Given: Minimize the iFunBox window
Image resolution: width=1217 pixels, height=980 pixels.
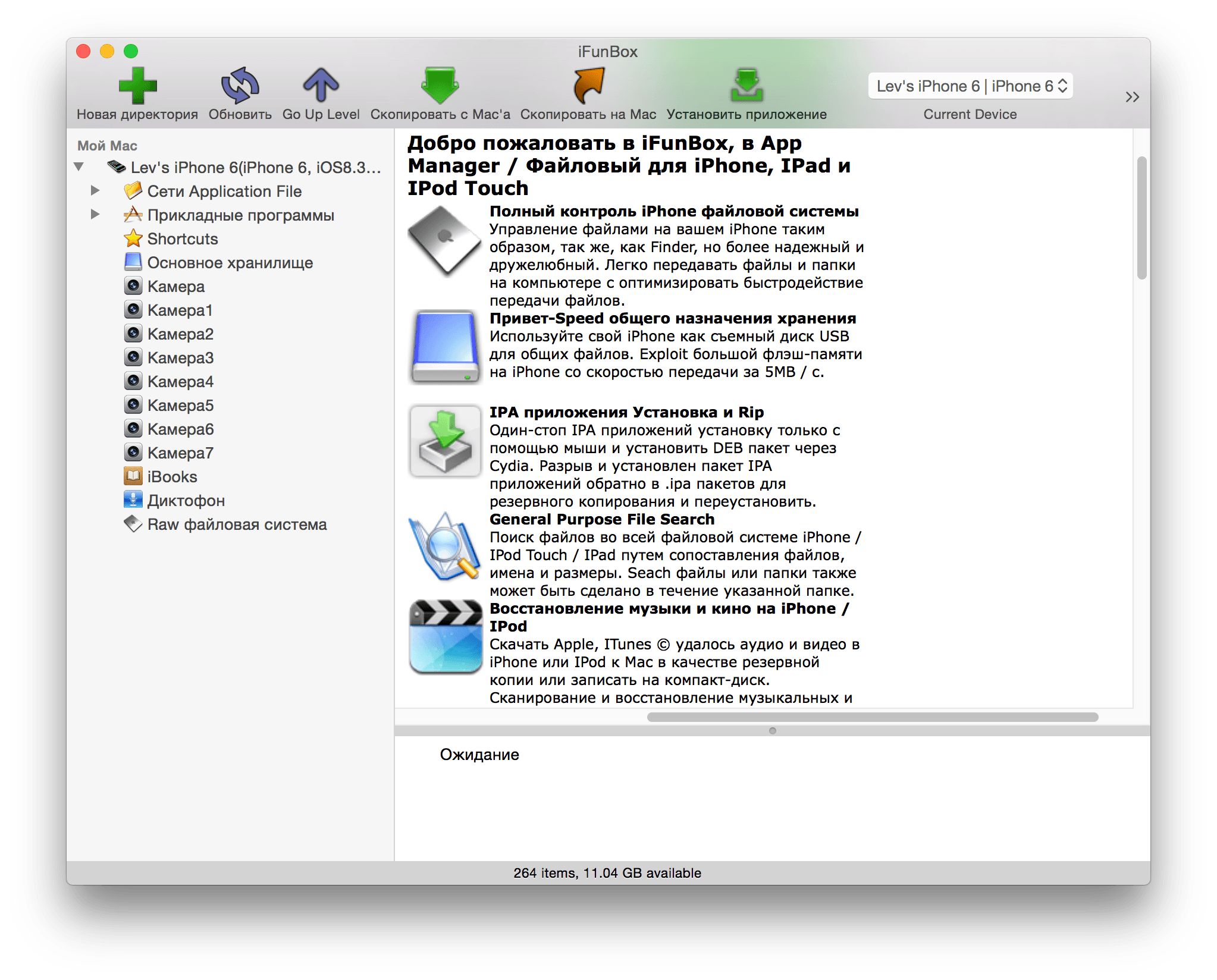Looking at the screenshot, I should 107,51.
